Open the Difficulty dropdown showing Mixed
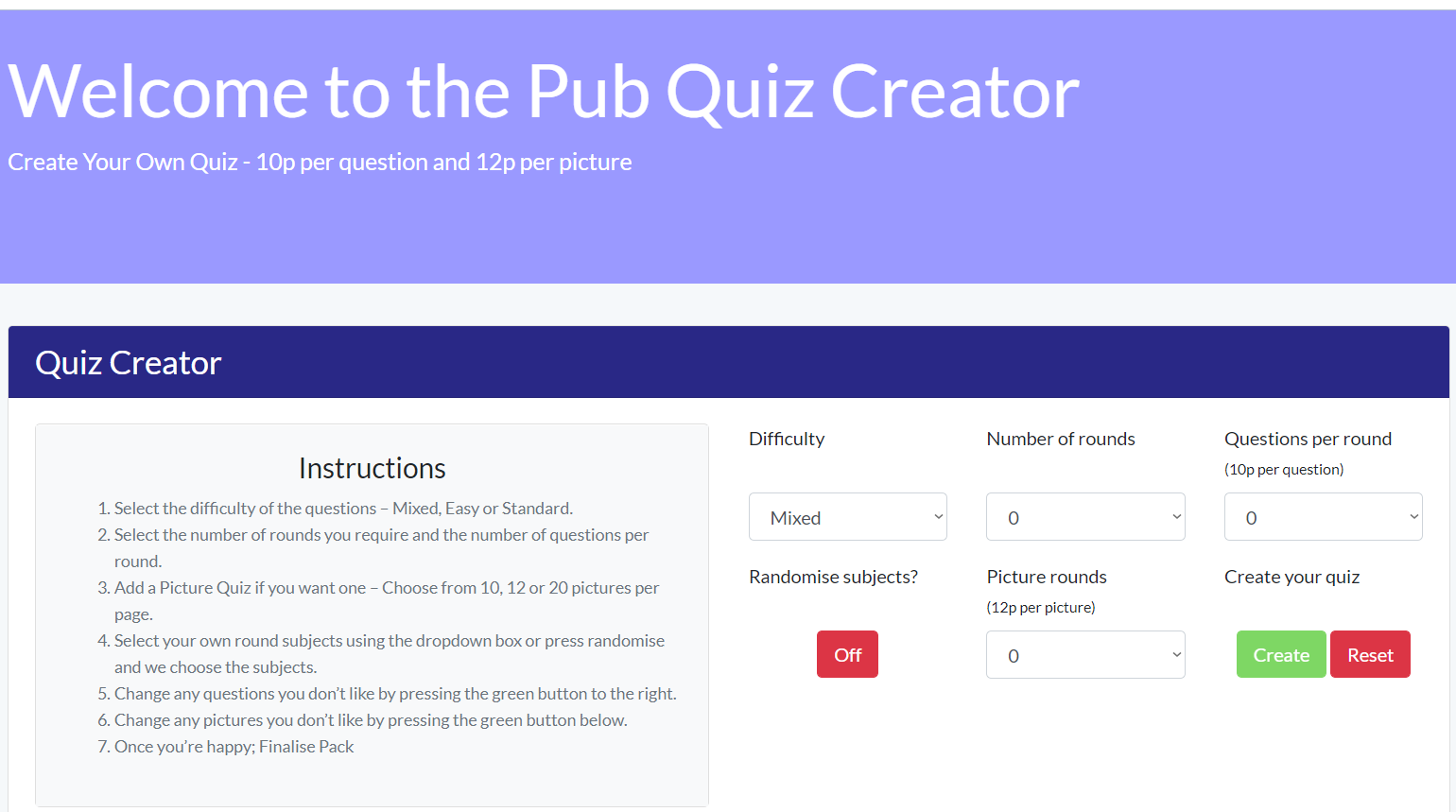 847,517
